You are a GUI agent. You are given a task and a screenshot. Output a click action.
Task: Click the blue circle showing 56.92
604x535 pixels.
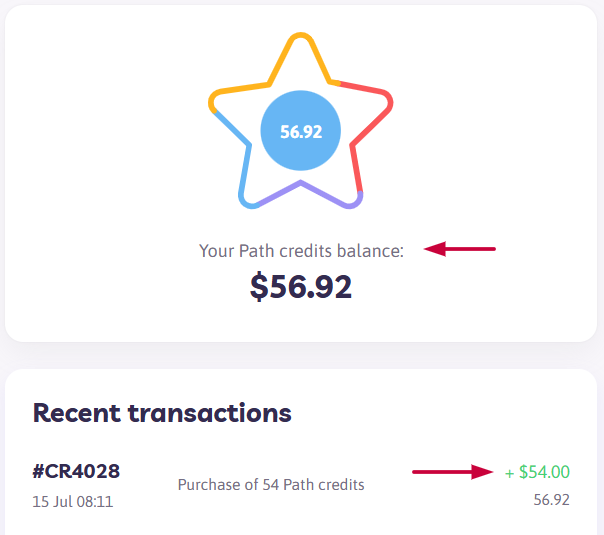coord(300,131)
